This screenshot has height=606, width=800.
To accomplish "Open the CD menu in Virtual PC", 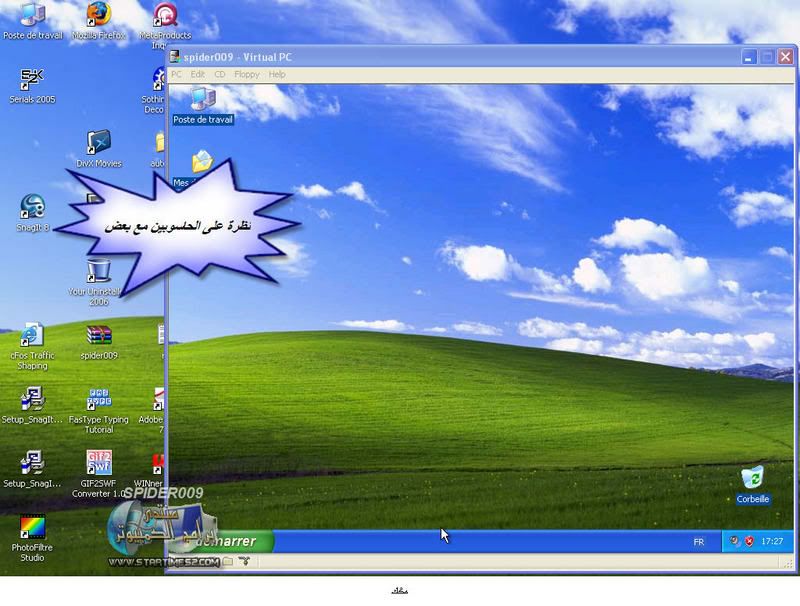I will pyautogui.click(x=219, y=74).
